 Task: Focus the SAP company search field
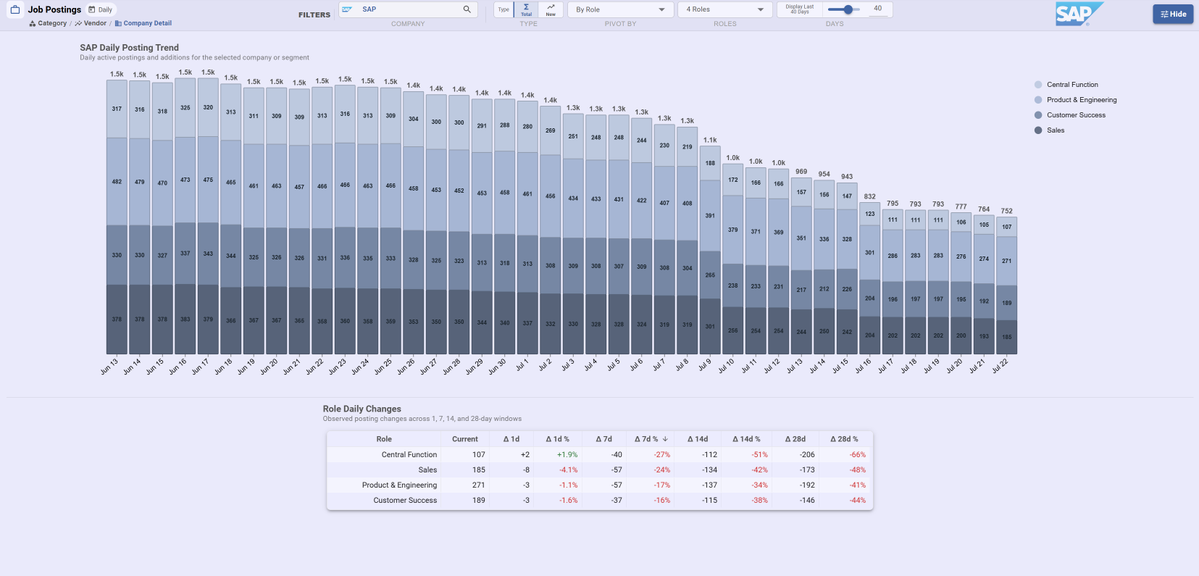(x=408, y=10)
